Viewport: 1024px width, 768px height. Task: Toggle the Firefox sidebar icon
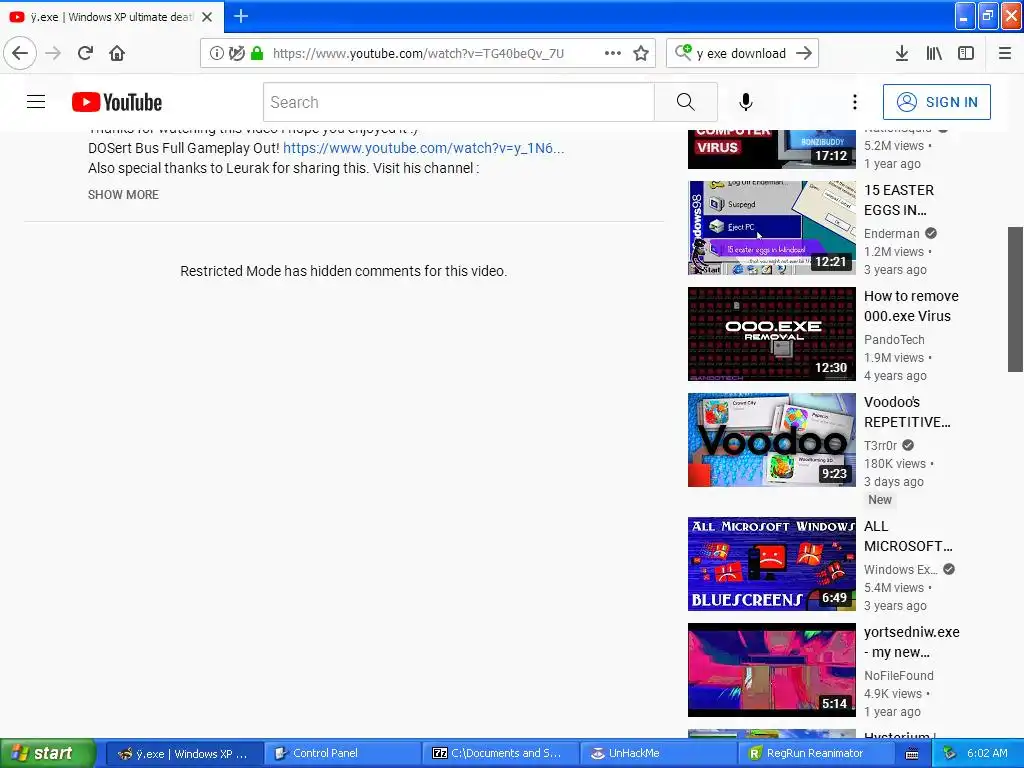point(966,53)
